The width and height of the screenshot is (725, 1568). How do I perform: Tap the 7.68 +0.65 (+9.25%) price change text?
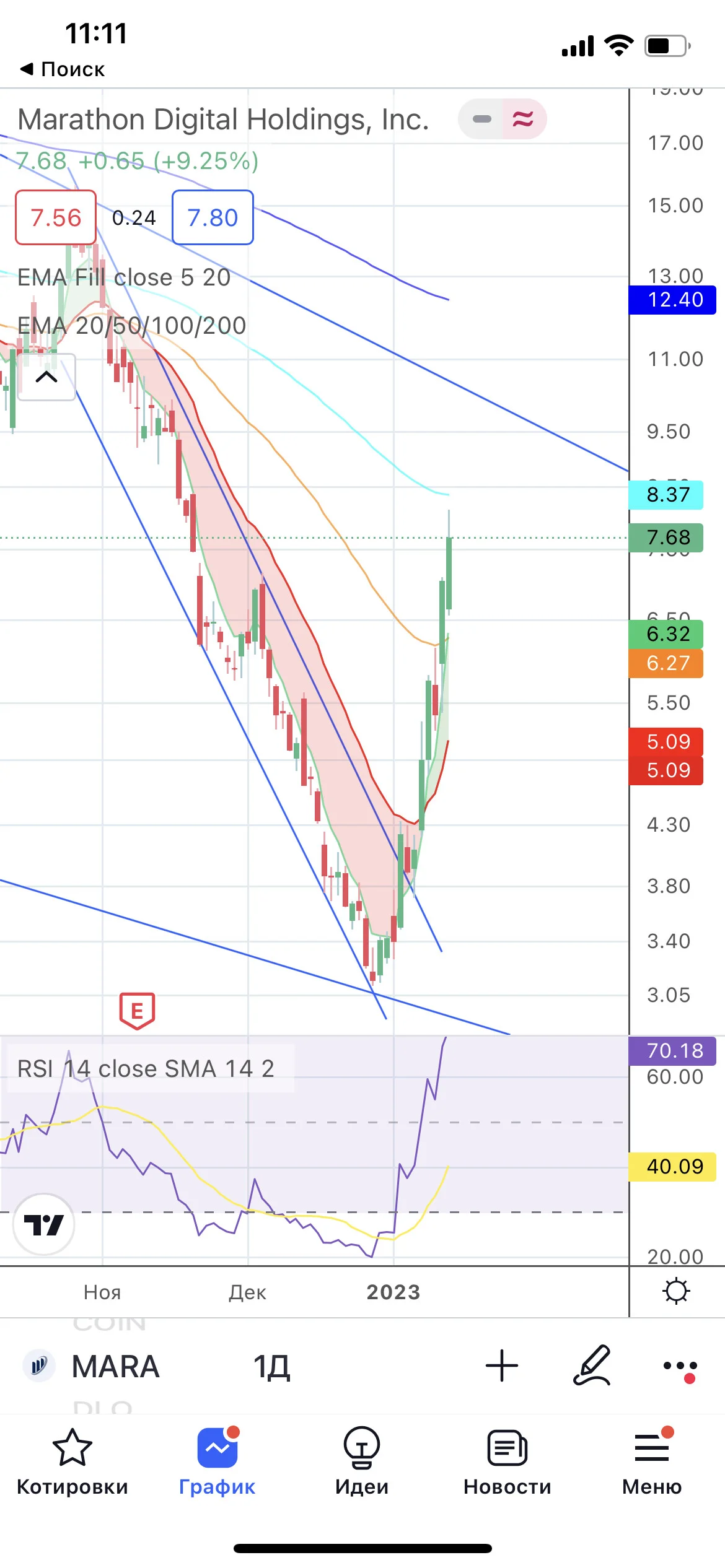point(137,161)
